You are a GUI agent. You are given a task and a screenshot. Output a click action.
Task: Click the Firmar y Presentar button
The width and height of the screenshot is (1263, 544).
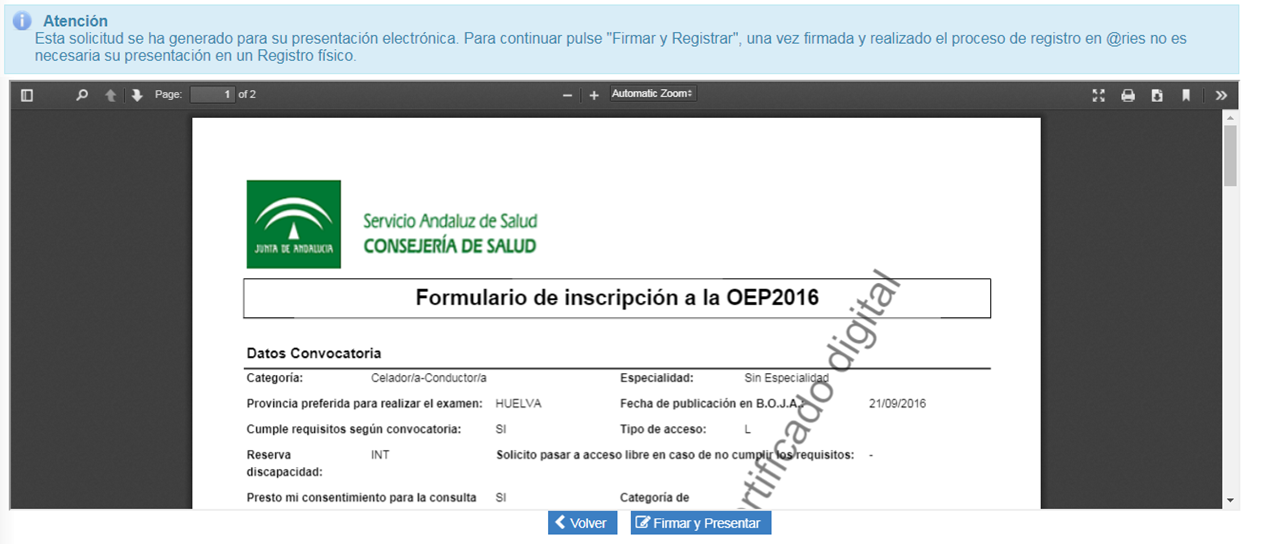[700, 523]
